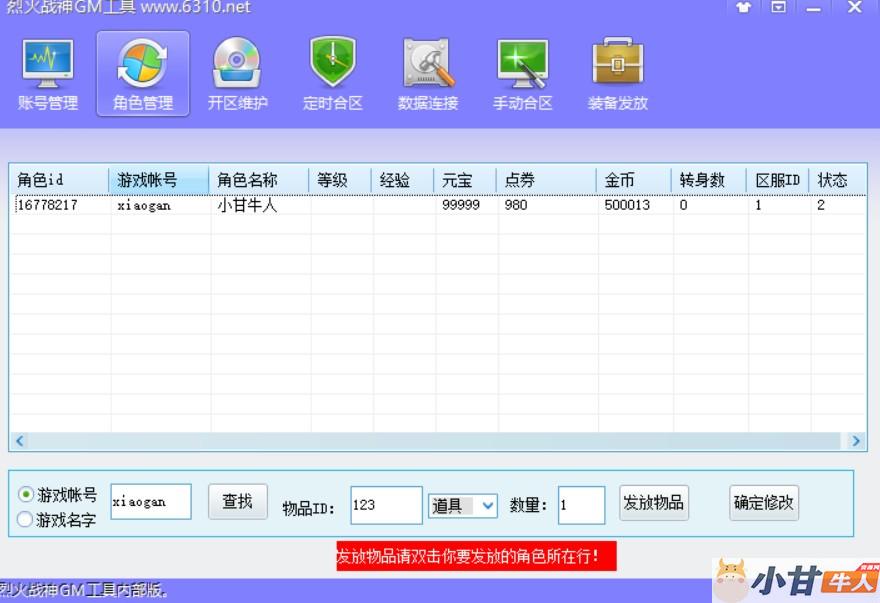Image resolution: width=880 pixels, height=603 pixels.
Task: Click the table's left scroll arrow
Action: pos(20,441)
